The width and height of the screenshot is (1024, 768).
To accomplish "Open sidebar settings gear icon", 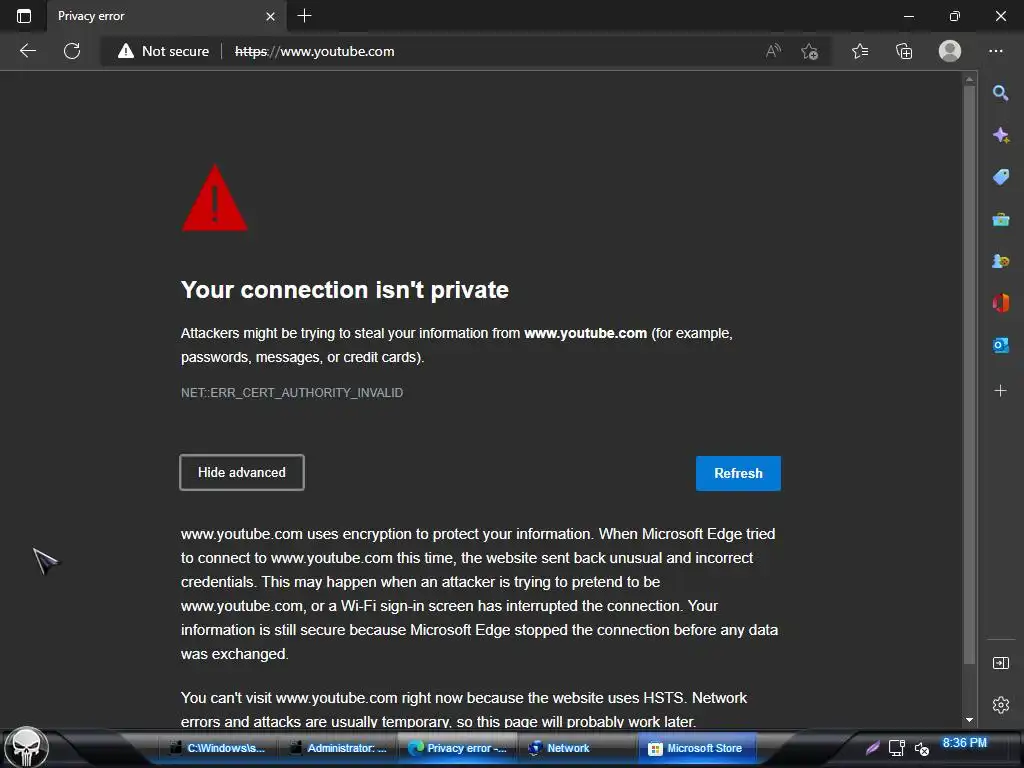I will click(1000, 705).
